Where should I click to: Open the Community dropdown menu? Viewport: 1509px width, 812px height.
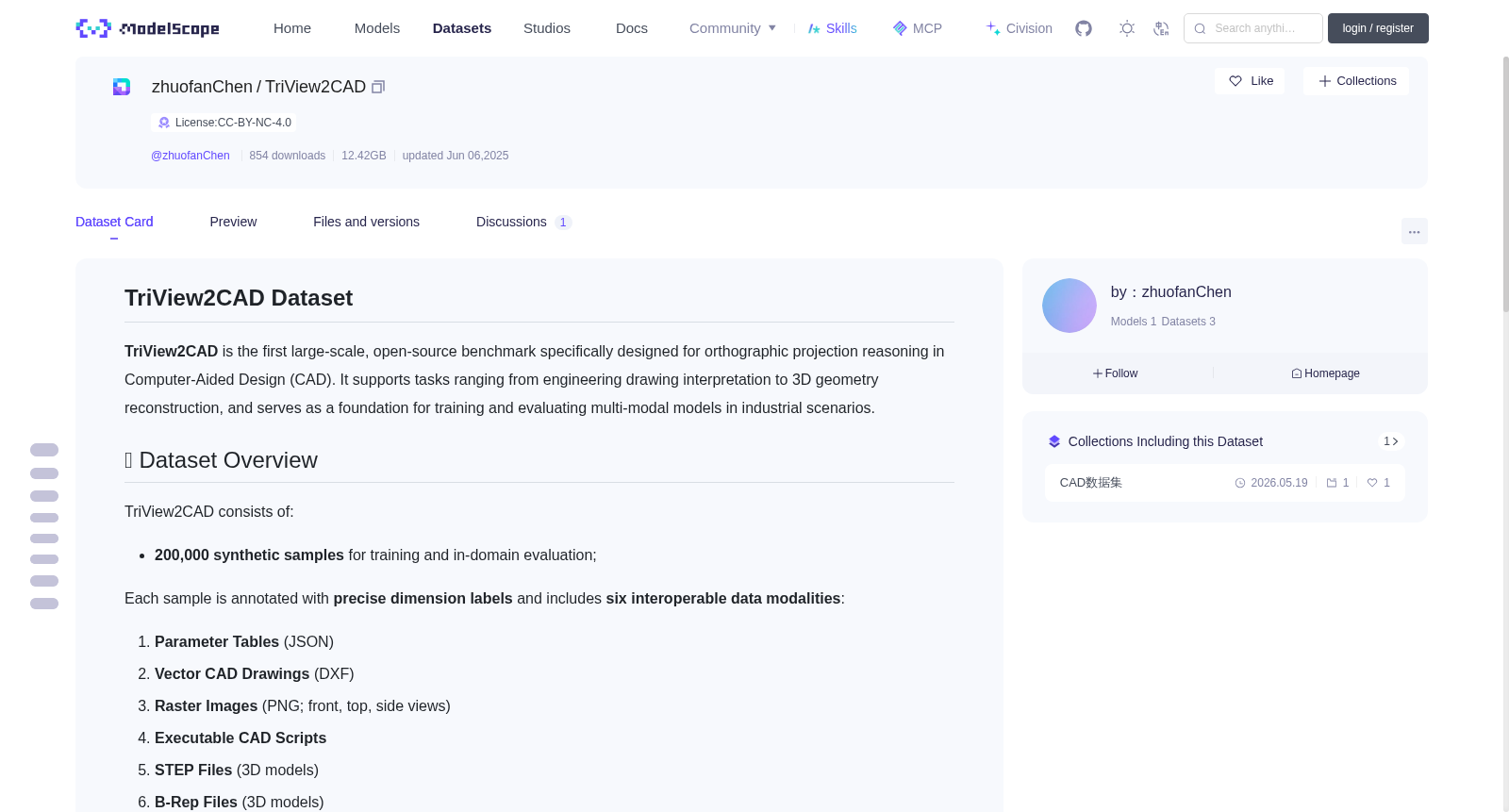[x=733, y=28]
